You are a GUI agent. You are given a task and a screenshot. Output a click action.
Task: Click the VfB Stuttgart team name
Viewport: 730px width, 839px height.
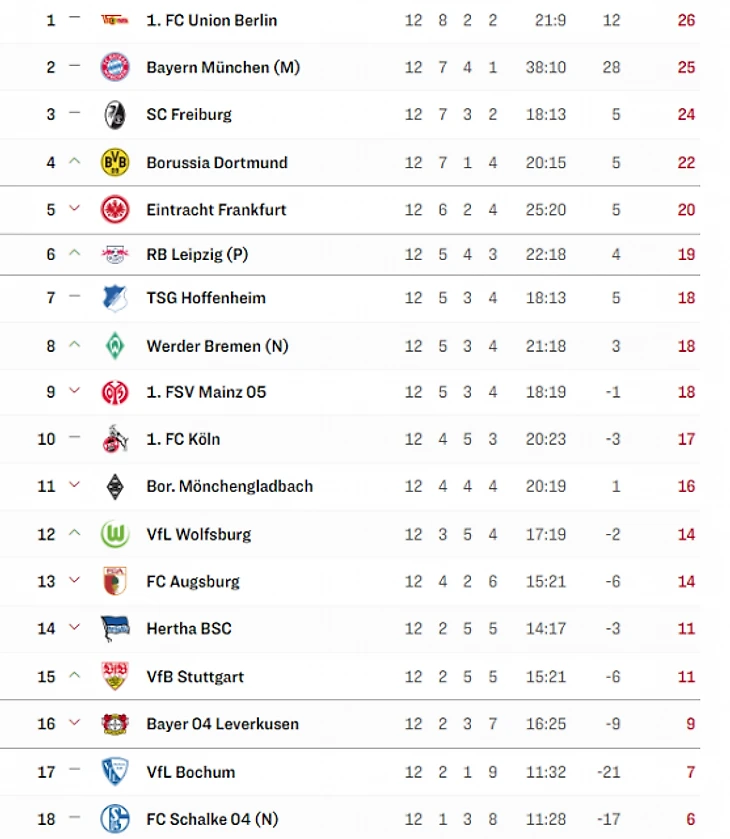click(195, 676)
